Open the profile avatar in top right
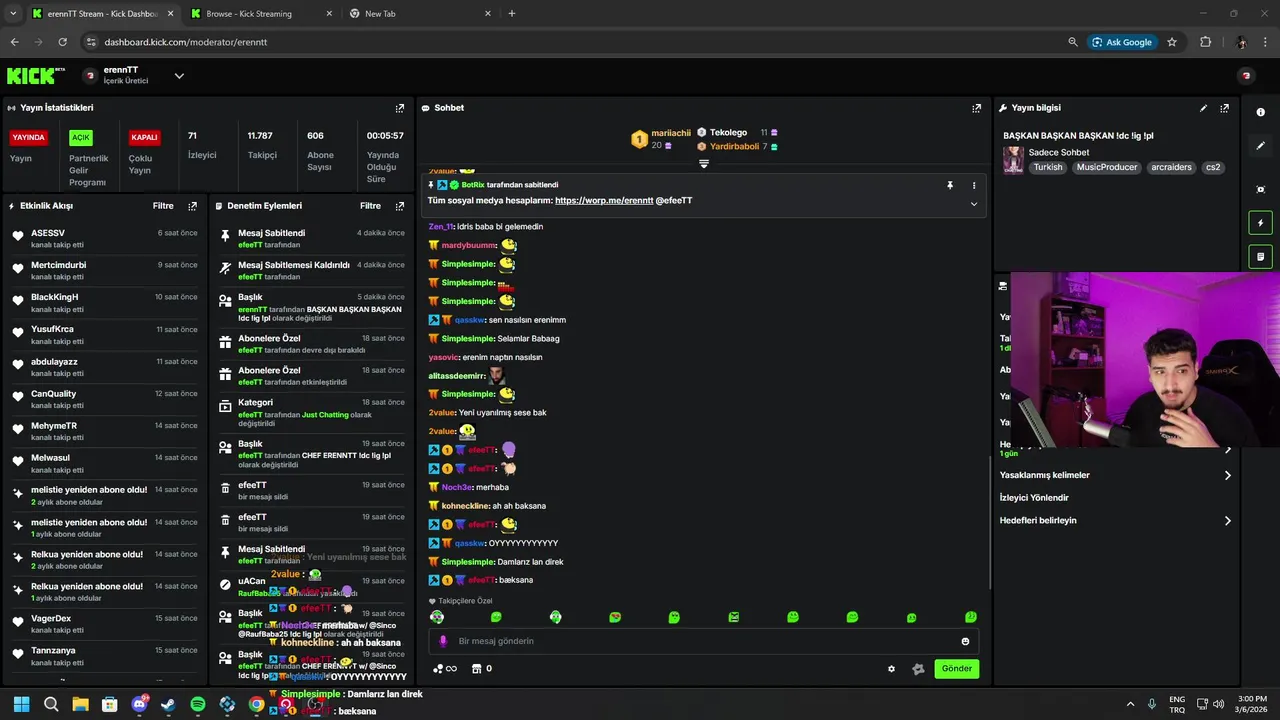Image resolution: width=1280 pixels, height=720 pixels. [x=1246, y=76]
